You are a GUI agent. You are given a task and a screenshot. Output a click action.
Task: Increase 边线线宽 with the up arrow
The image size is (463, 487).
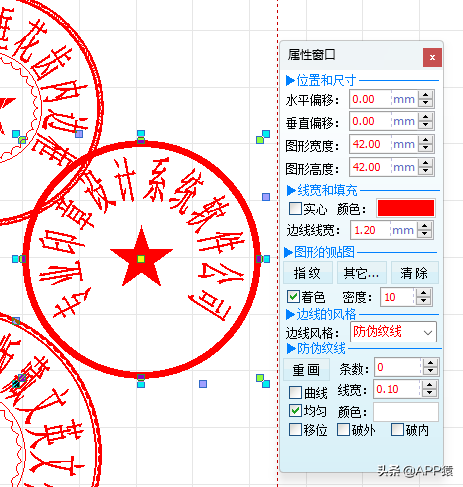[x=425, y=226]
